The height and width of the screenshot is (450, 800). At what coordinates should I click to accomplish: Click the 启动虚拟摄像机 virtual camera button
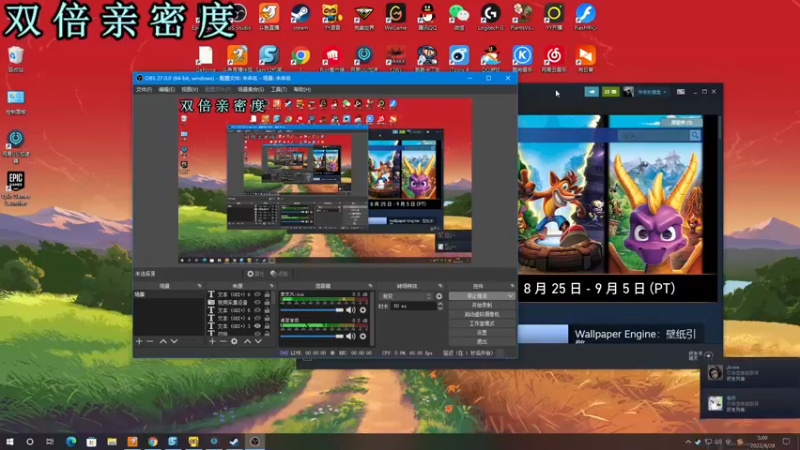pyautogui.click(x=482, y=314)
